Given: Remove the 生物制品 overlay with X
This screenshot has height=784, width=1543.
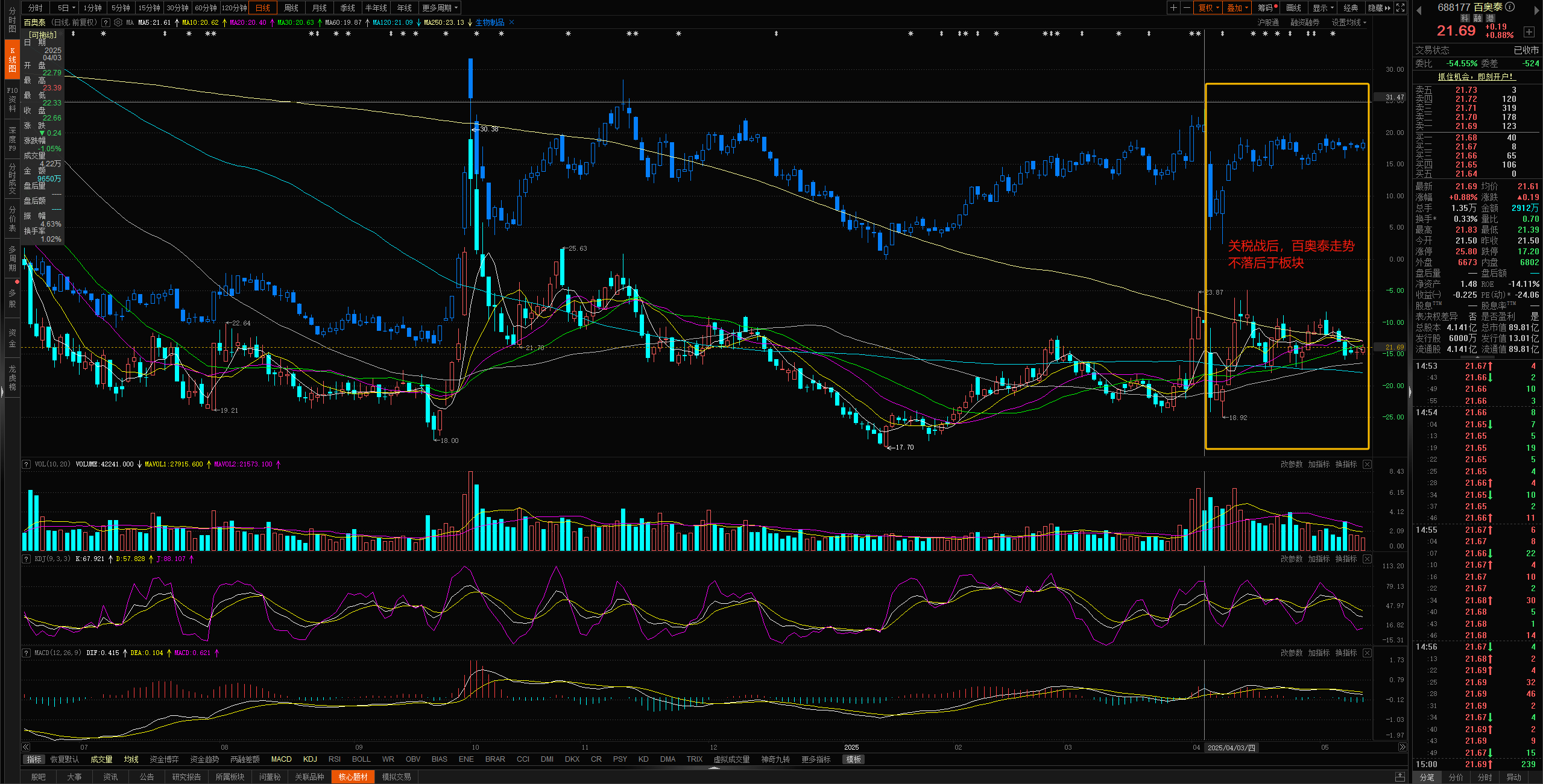Looking at the screenshot, I should [512, 22].
